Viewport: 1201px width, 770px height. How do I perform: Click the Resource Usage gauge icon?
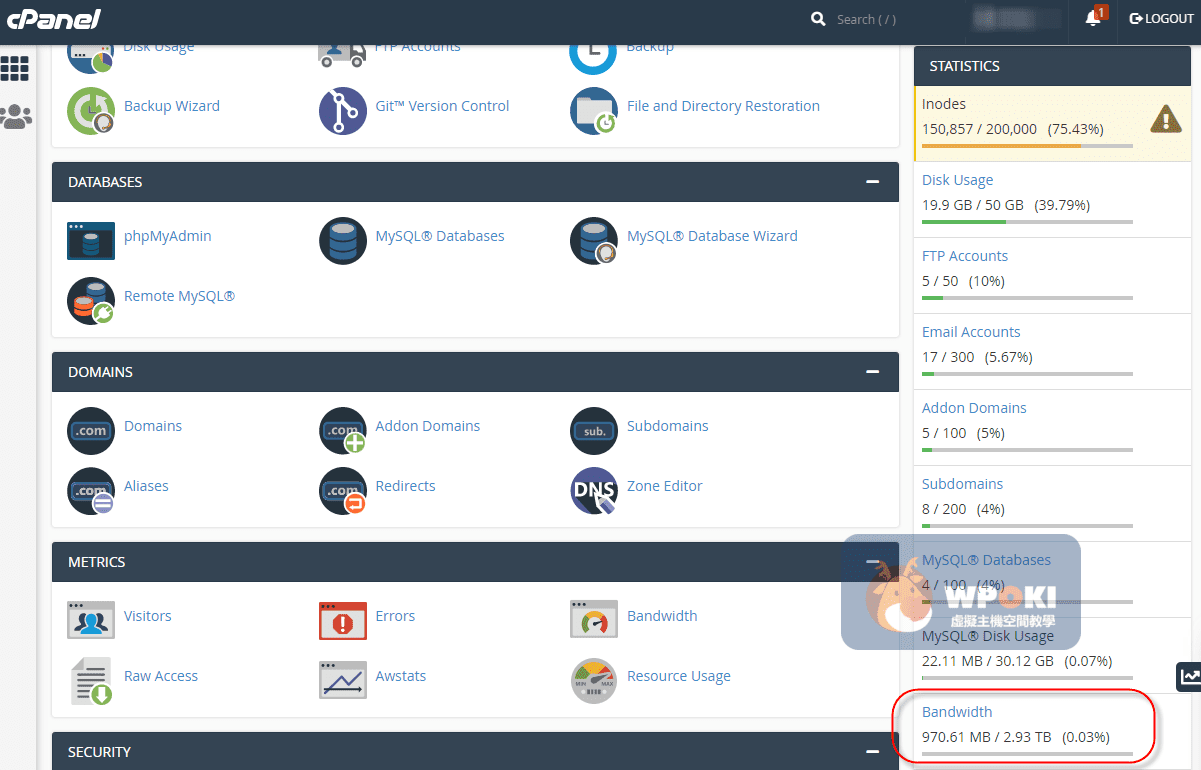pyautogui.click(x=594, y=680)
